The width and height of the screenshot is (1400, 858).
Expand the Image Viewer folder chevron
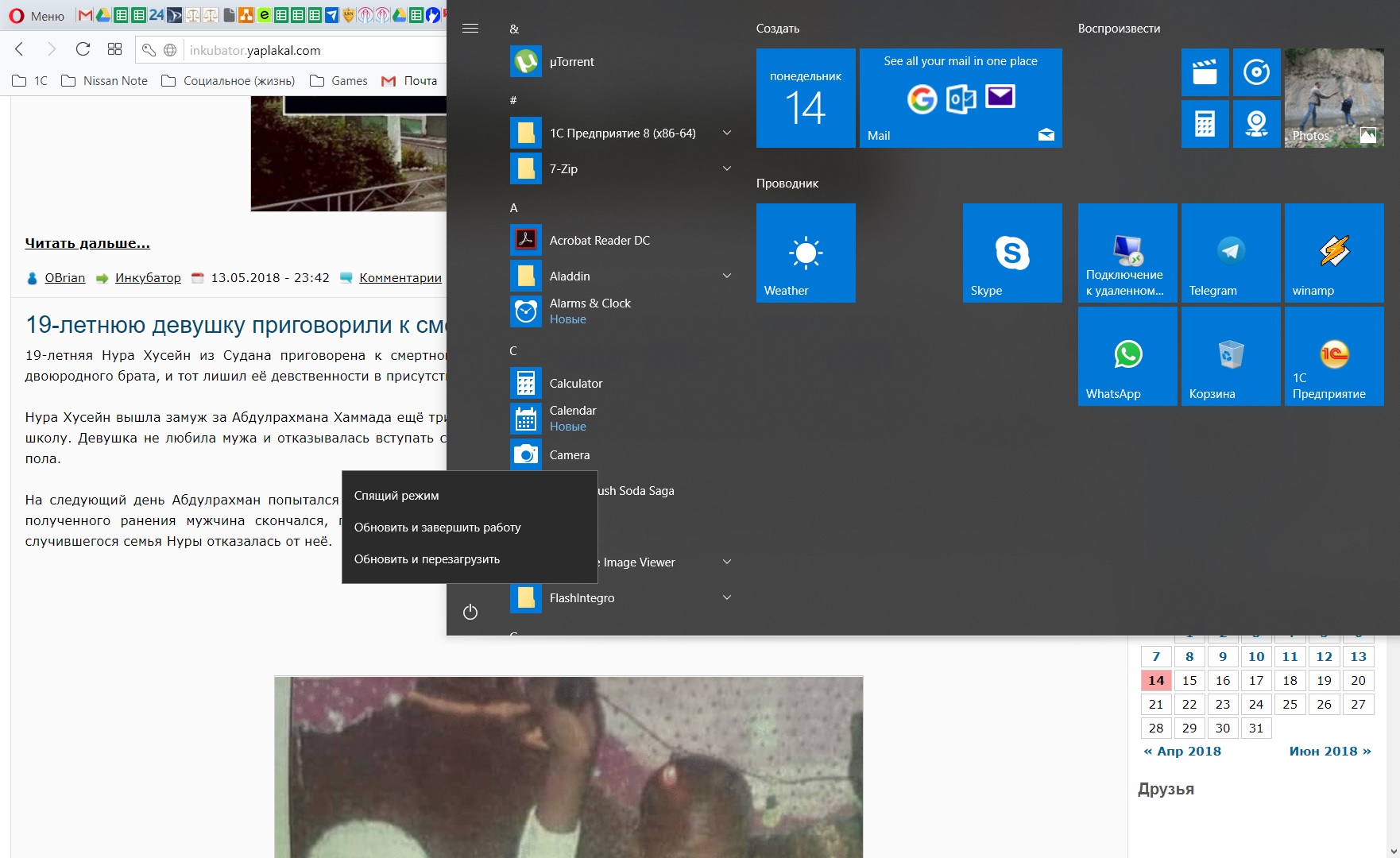(x=726, y=562)
